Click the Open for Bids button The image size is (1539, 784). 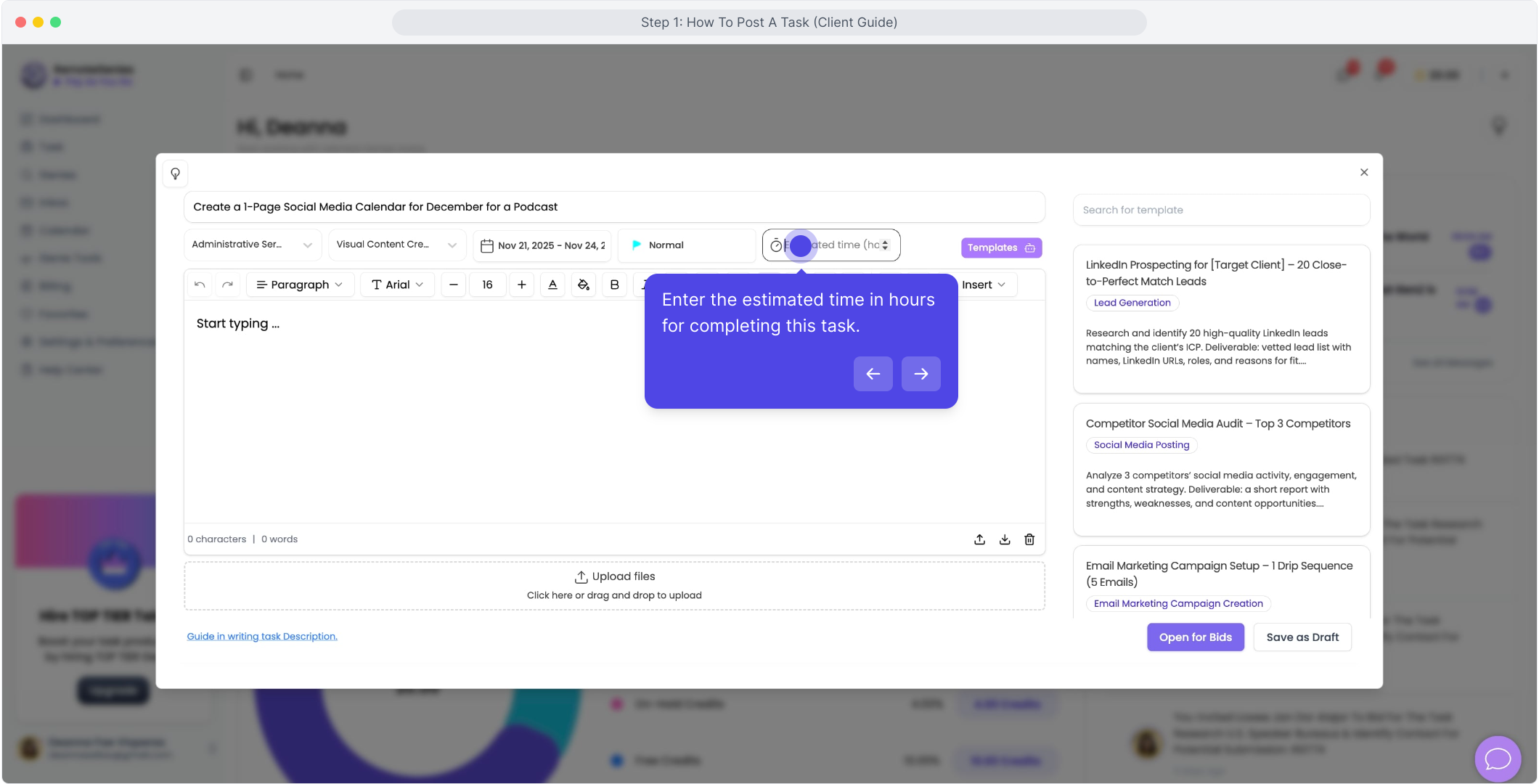pyautogui.click(x=1195, y=637)
